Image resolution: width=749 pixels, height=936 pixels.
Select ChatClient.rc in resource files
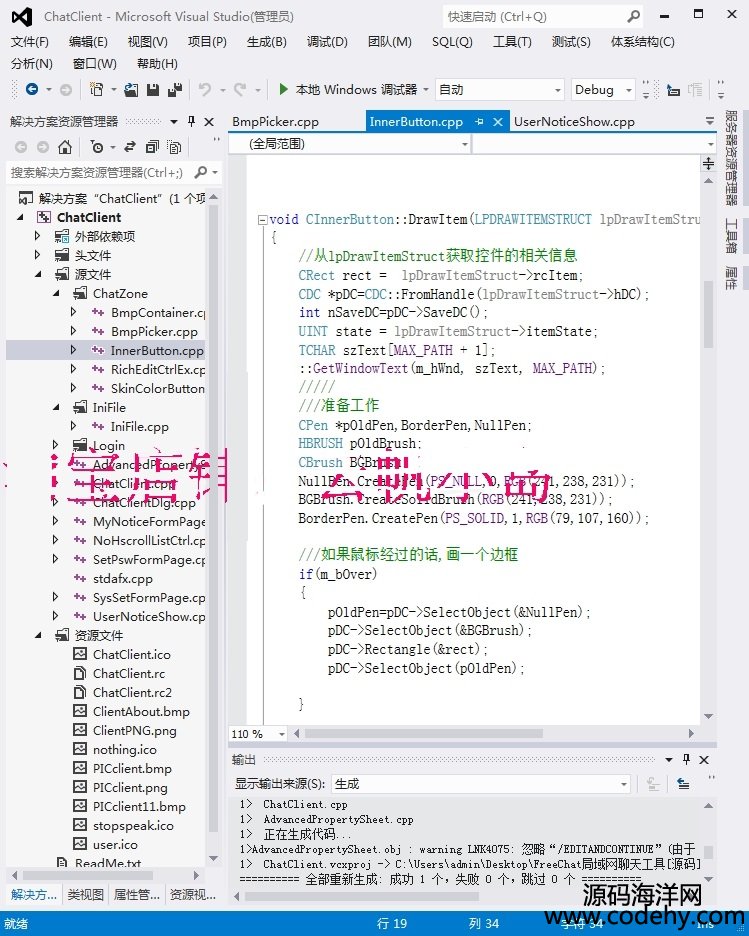point(129,673)
